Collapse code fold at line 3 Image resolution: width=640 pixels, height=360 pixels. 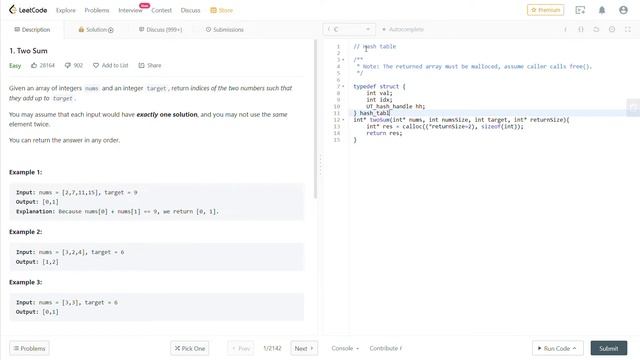coord(343,60)
